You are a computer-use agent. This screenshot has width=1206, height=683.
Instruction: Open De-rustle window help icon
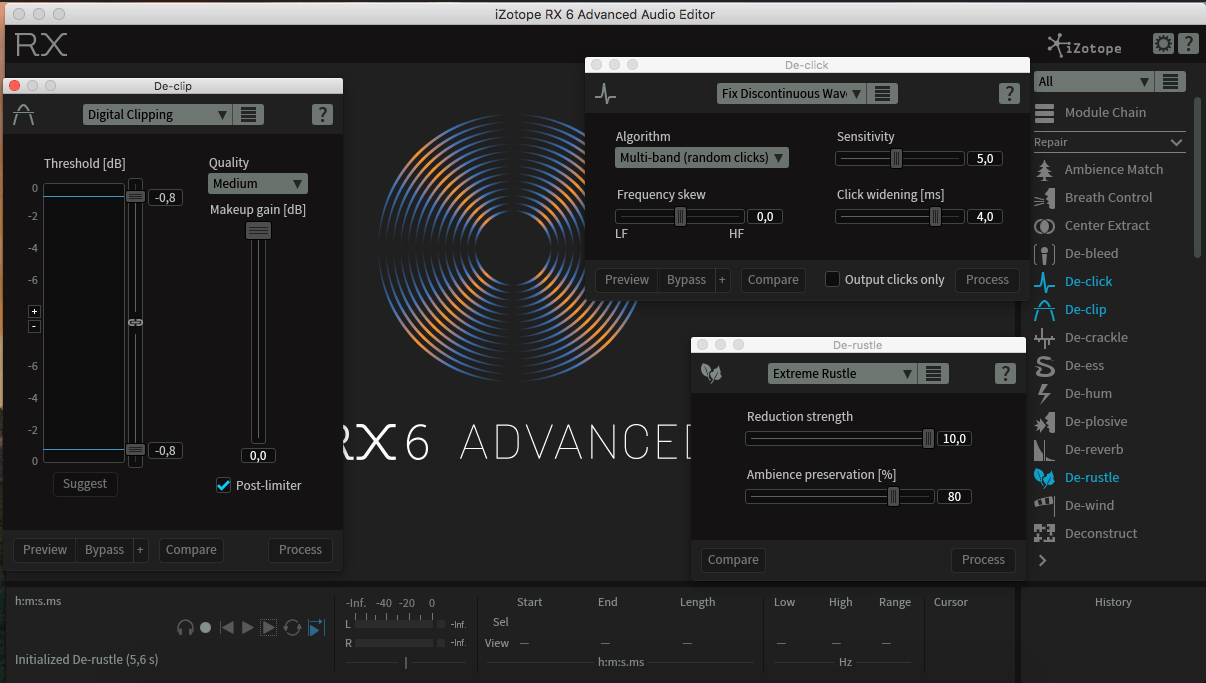point(1005,373)
